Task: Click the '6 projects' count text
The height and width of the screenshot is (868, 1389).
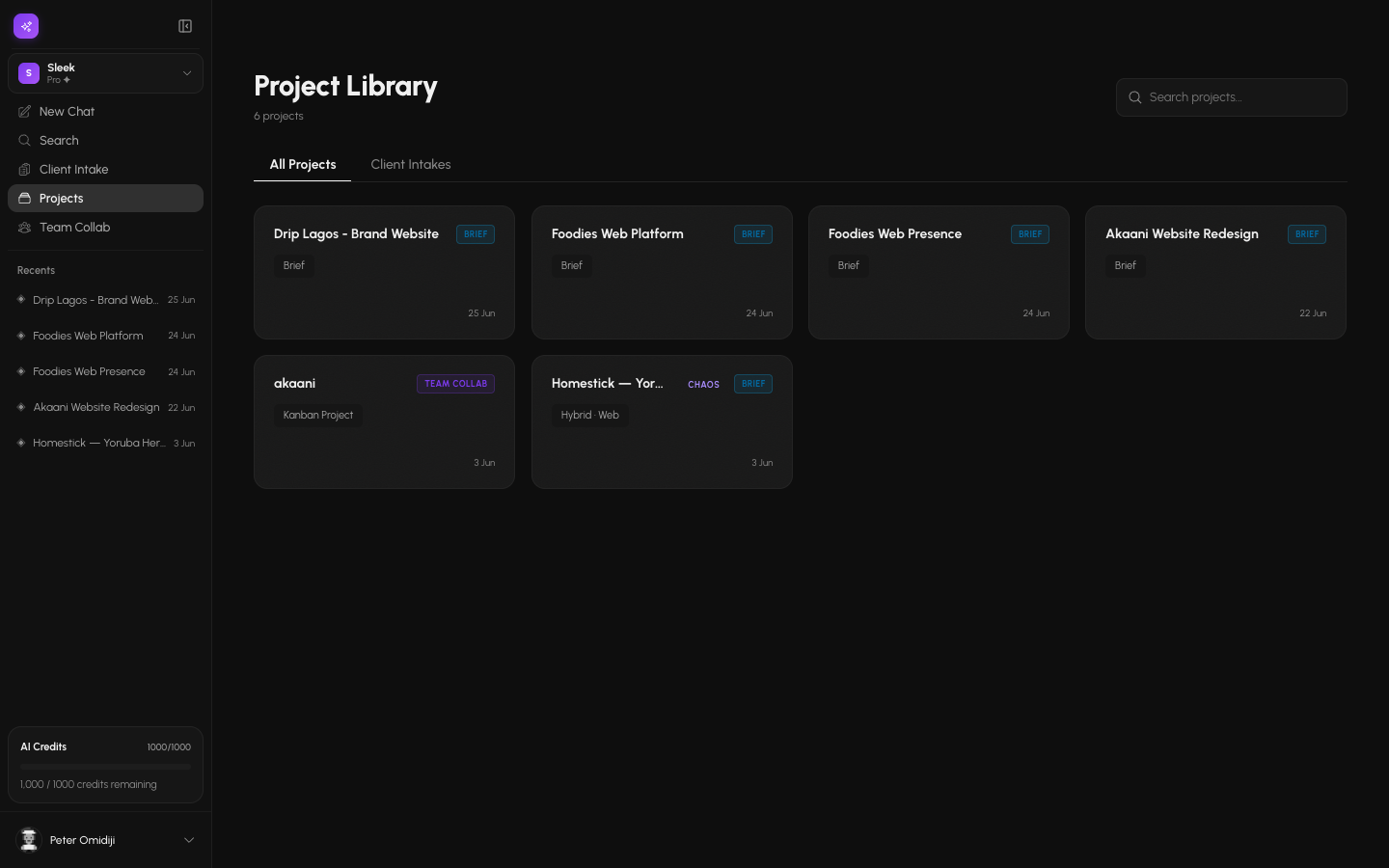Action: (279, 116)
